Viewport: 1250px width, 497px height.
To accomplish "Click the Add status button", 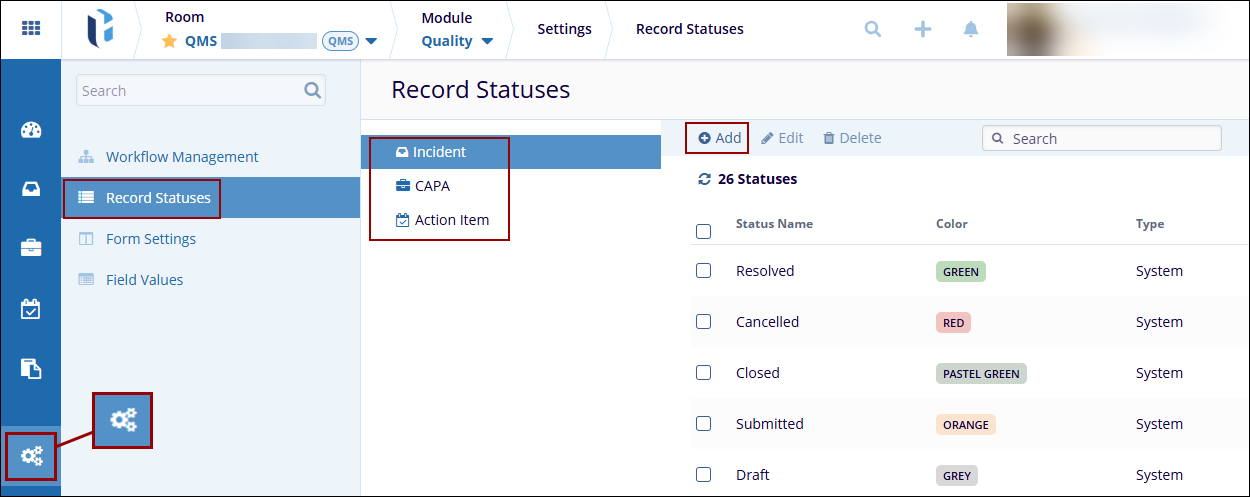I will tap(719, 138).
